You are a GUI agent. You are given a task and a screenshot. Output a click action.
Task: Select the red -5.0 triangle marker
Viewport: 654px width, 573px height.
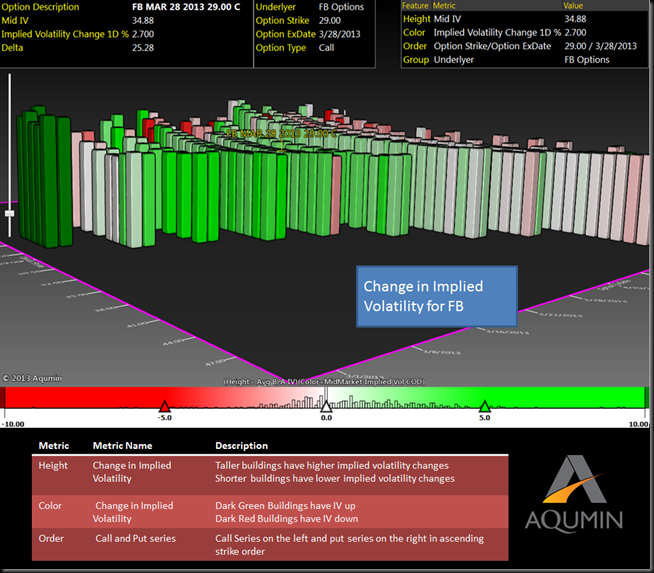click(165, 406)
